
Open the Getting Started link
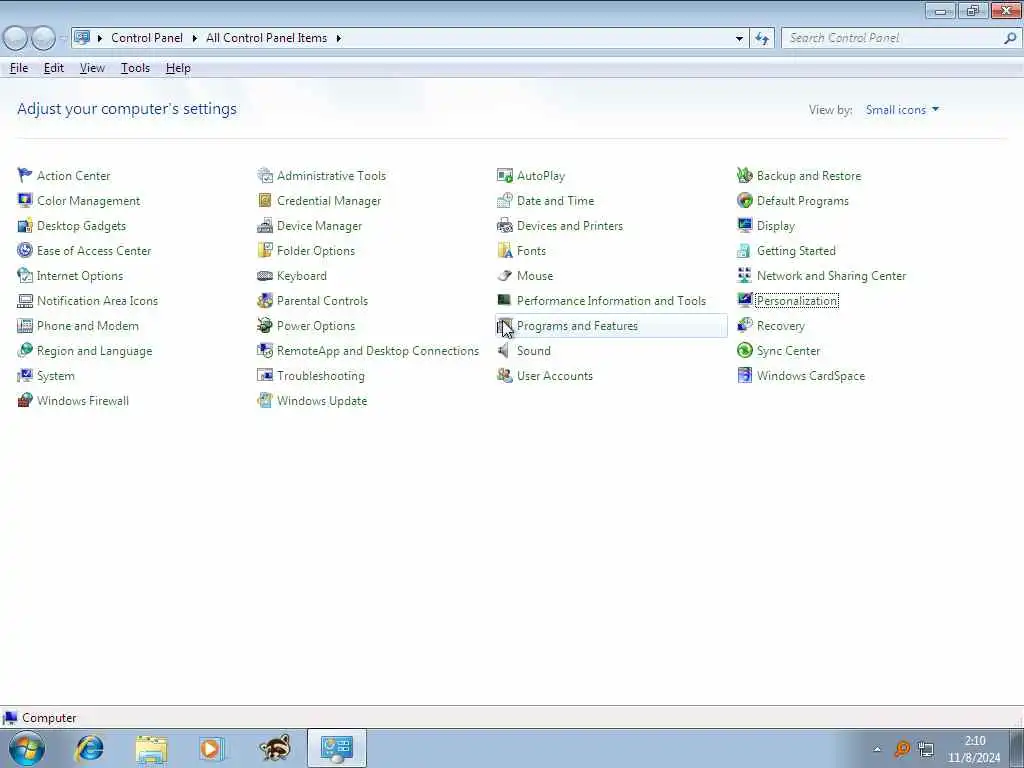tap(796, 251)
